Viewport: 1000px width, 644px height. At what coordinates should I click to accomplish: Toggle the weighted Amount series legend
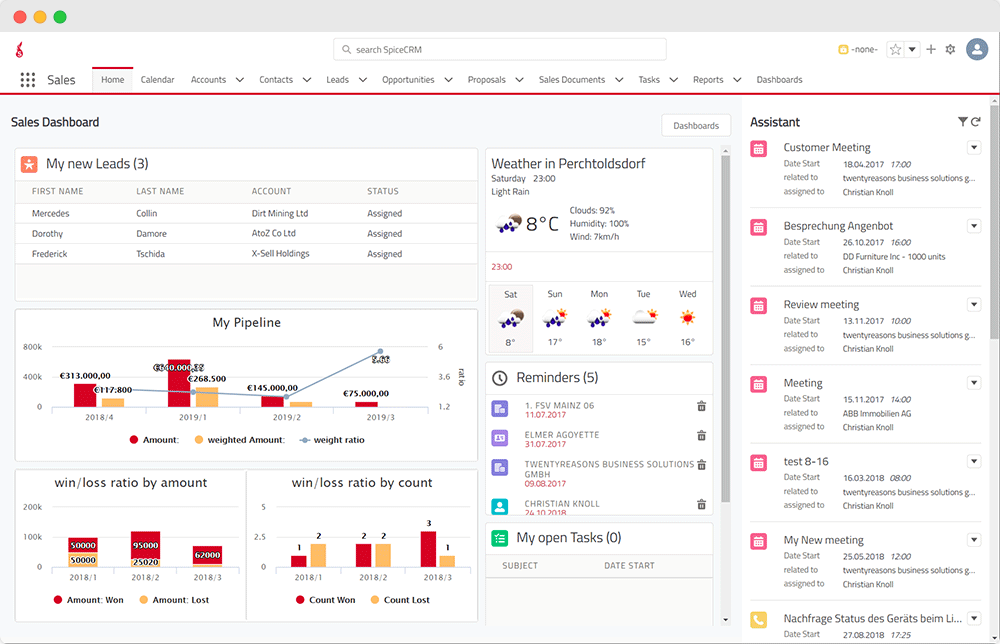[239, 440]
